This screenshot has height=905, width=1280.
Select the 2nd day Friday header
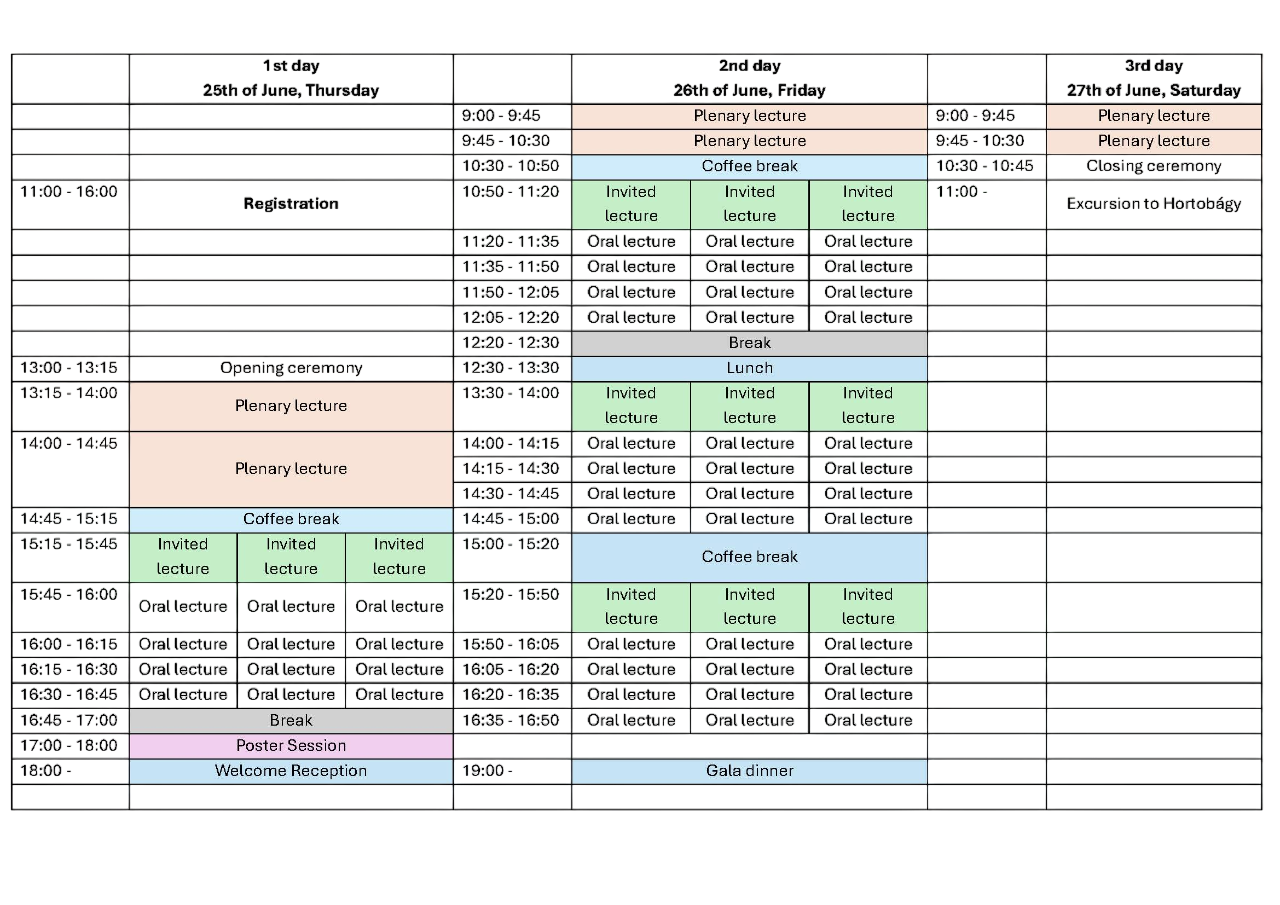[x=749, y=78]
